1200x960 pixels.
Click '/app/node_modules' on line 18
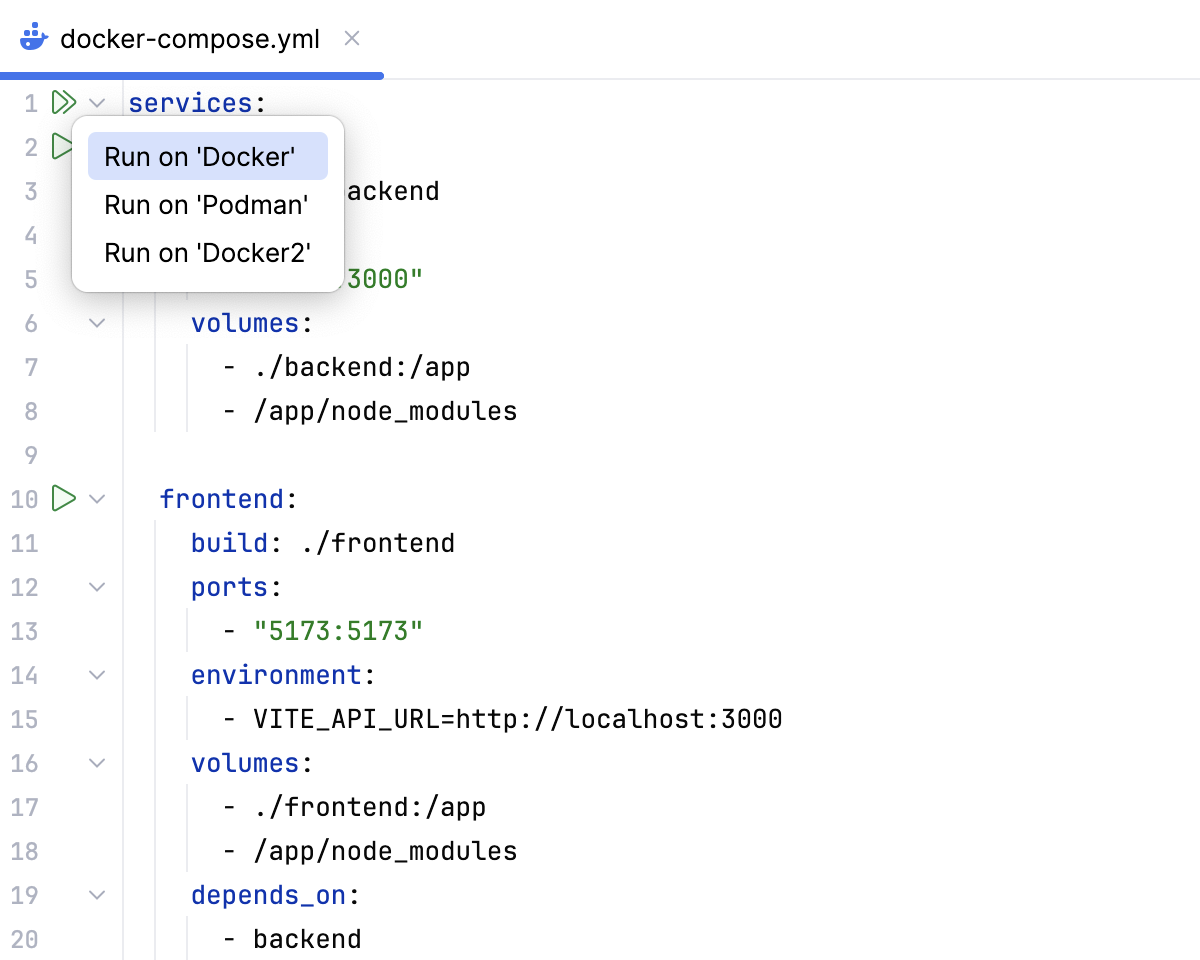point(385,851)
